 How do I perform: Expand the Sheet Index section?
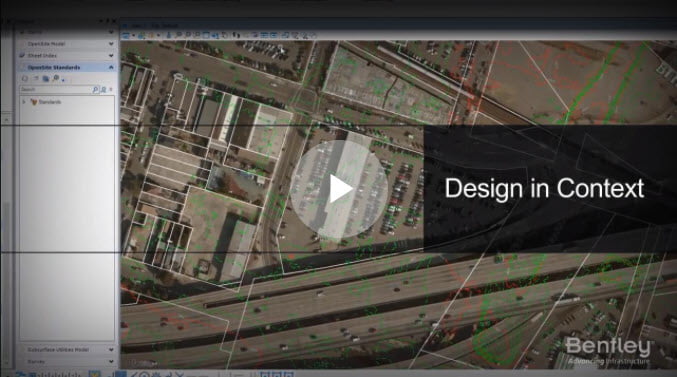tap(111, 56)
